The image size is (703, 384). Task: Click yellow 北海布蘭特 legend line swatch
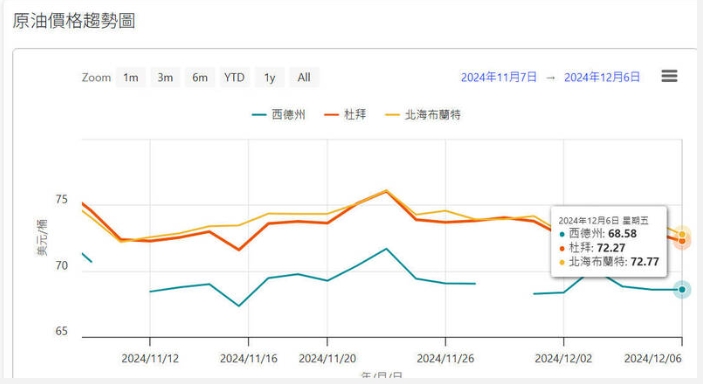click(392, 115)
